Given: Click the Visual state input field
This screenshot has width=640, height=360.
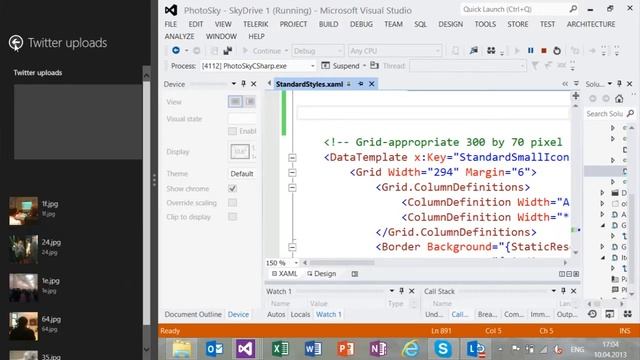Looking at the screenshot, I should (x=242, y=119).
